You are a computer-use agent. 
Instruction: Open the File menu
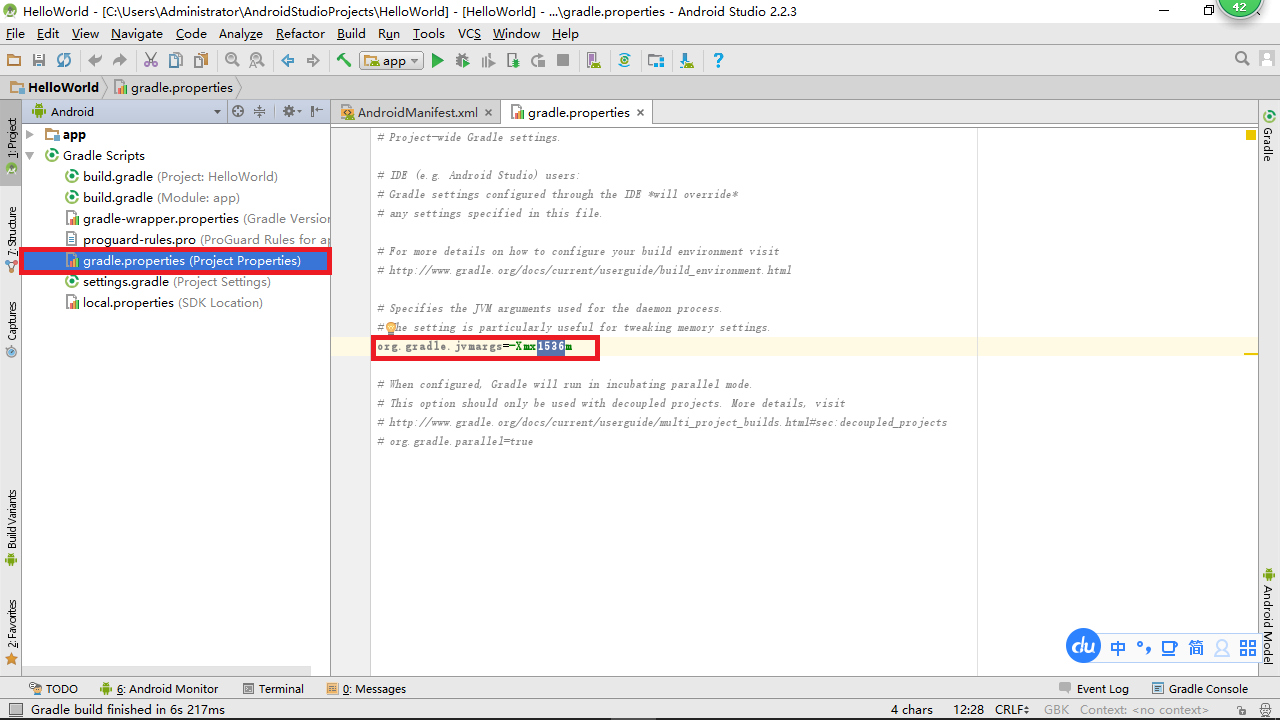click(x=15, y=33)
